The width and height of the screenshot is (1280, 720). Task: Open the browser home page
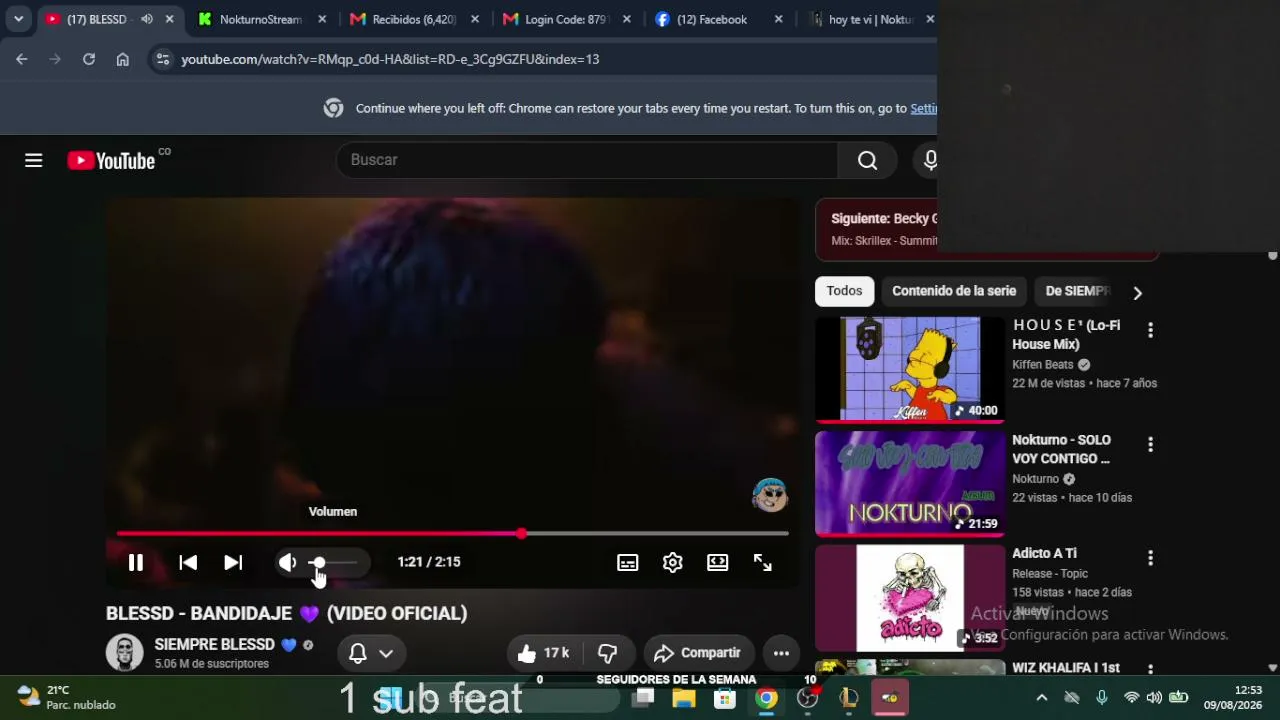123,59
